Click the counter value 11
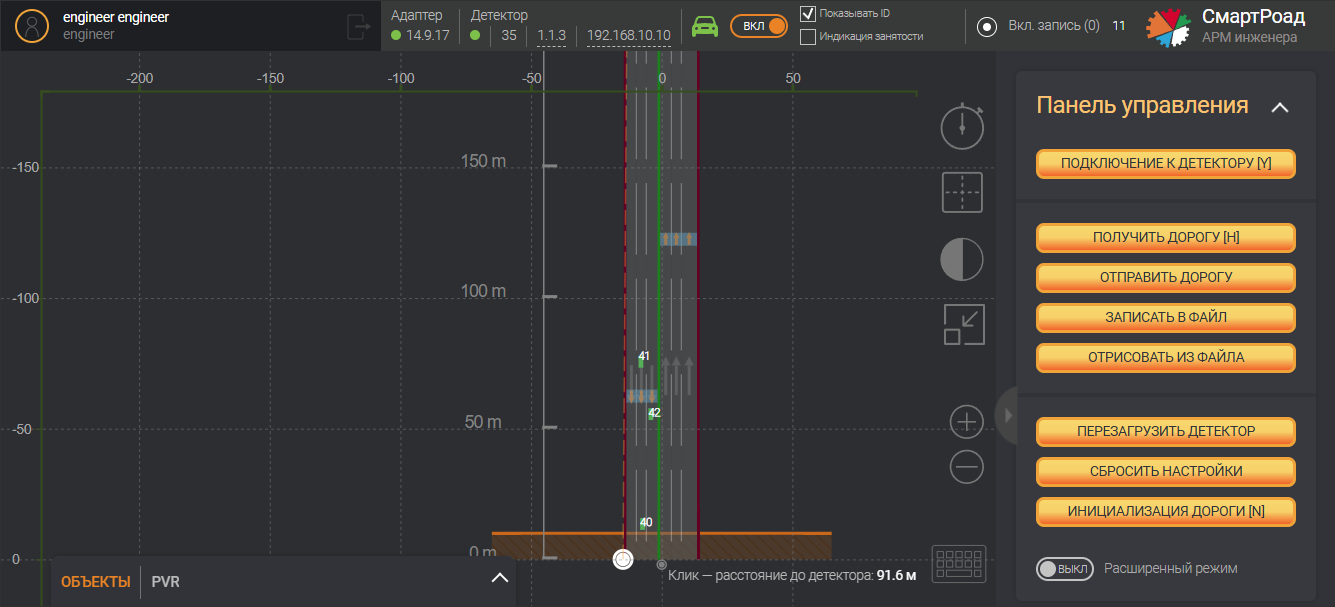Image resolution: width=1335 pixels, height=607 pixels. (1119, 25)
